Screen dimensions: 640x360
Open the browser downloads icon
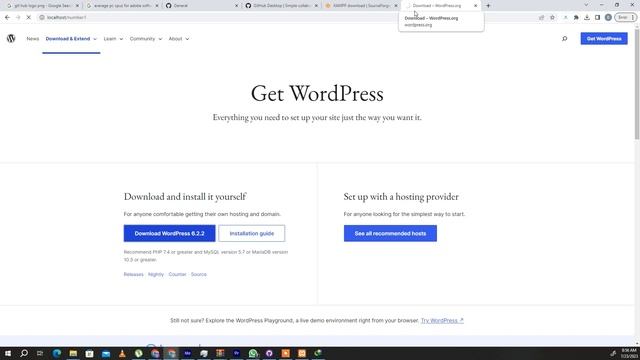point(587,18)
